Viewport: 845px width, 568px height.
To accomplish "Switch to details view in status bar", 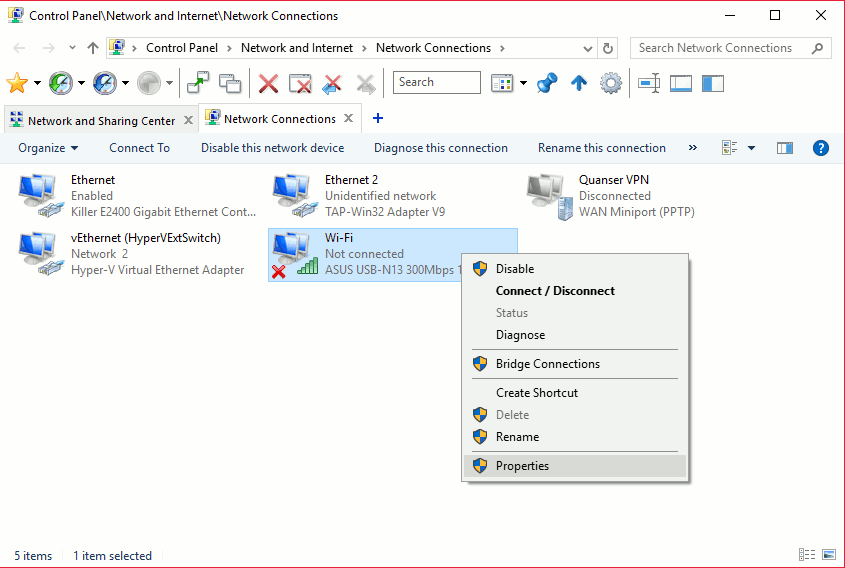I will 807,555.
